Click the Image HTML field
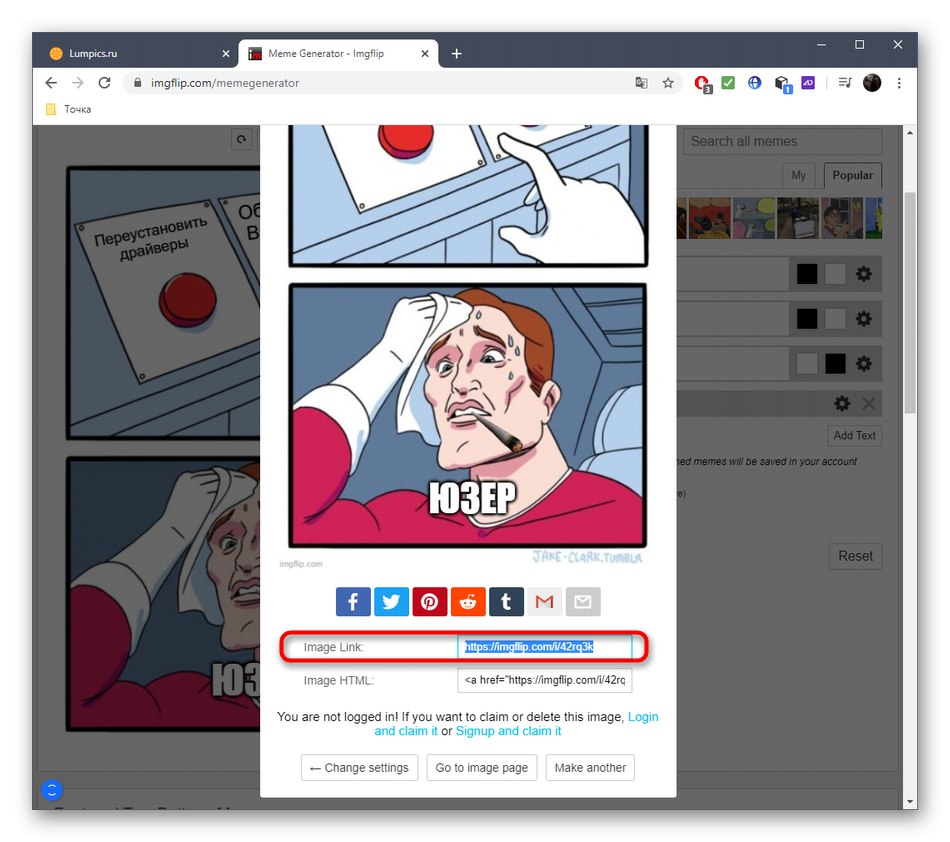This screenshot has width=950, height=842. tap(545, 680)
